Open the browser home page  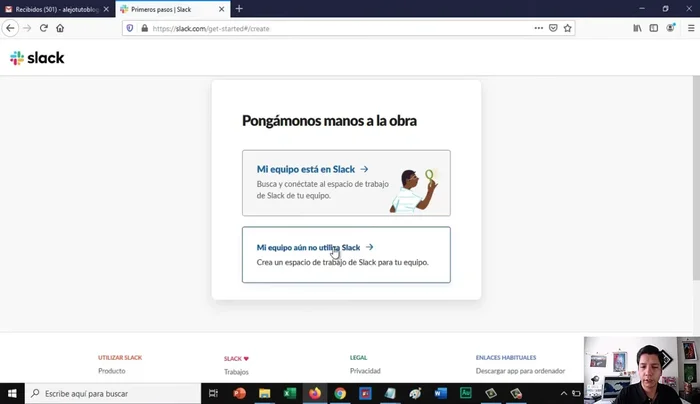point(60,28)
